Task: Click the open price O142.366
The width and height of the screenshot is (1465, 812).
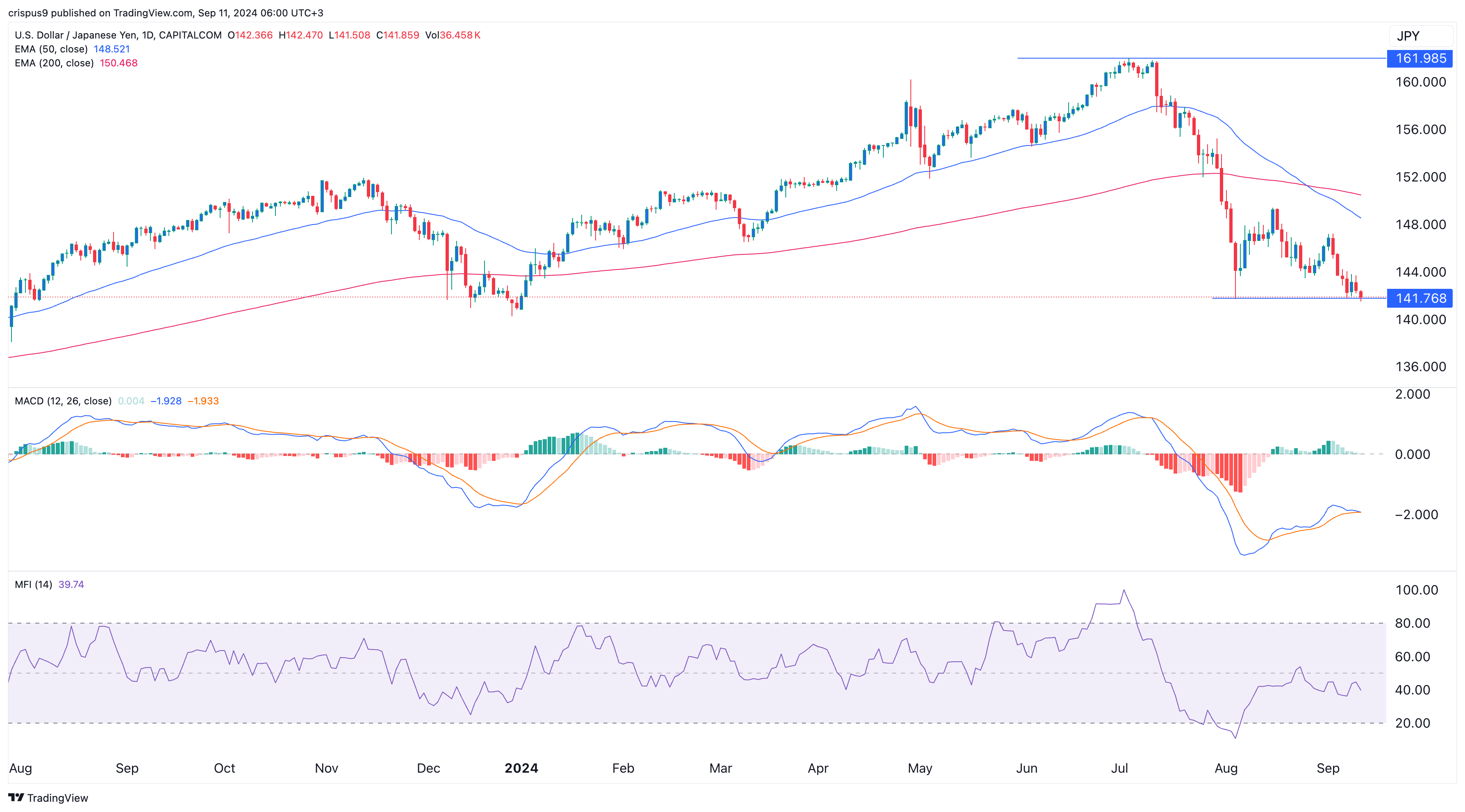Action: (250, 35)
